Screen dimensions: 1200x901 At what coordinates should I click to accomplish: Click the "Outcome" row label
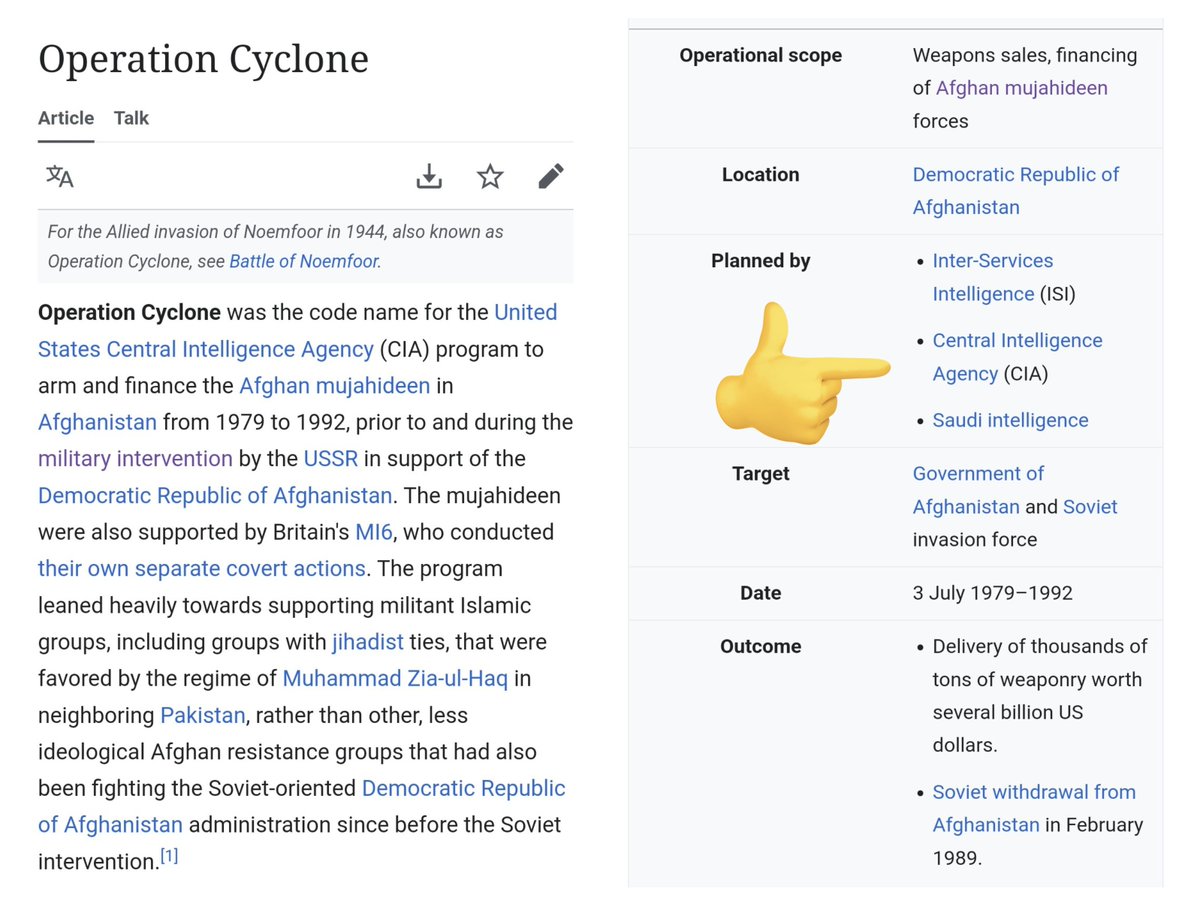coord(761,647)
